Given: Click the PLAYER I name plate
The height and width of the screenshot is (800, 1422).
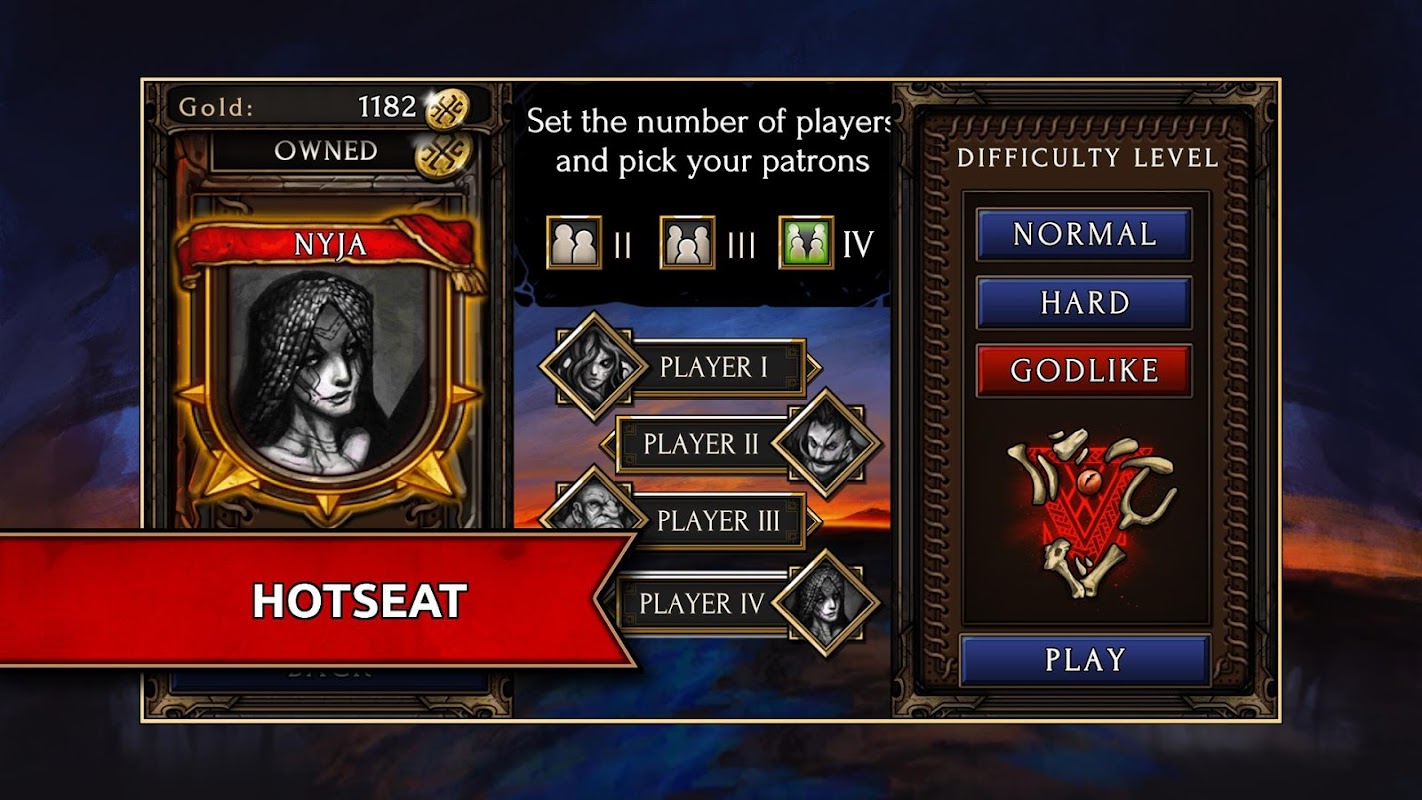Looking at the screenshot, I should pyautogui.click(x=714, y=368).
